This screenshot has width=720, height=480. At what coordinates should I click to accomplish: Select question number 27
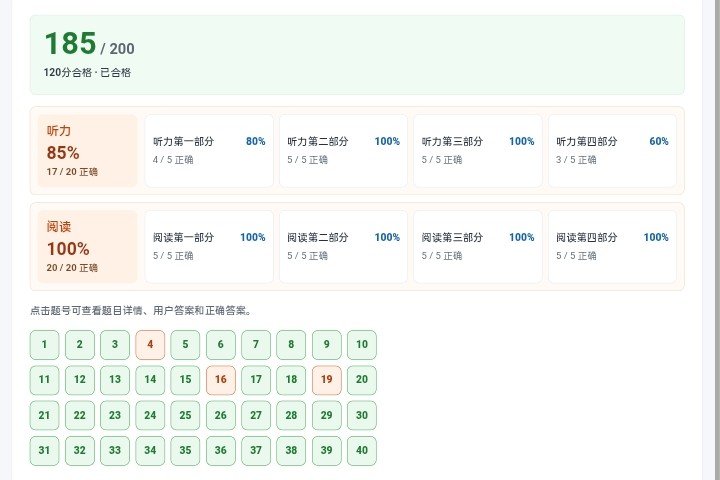point(256,415)
